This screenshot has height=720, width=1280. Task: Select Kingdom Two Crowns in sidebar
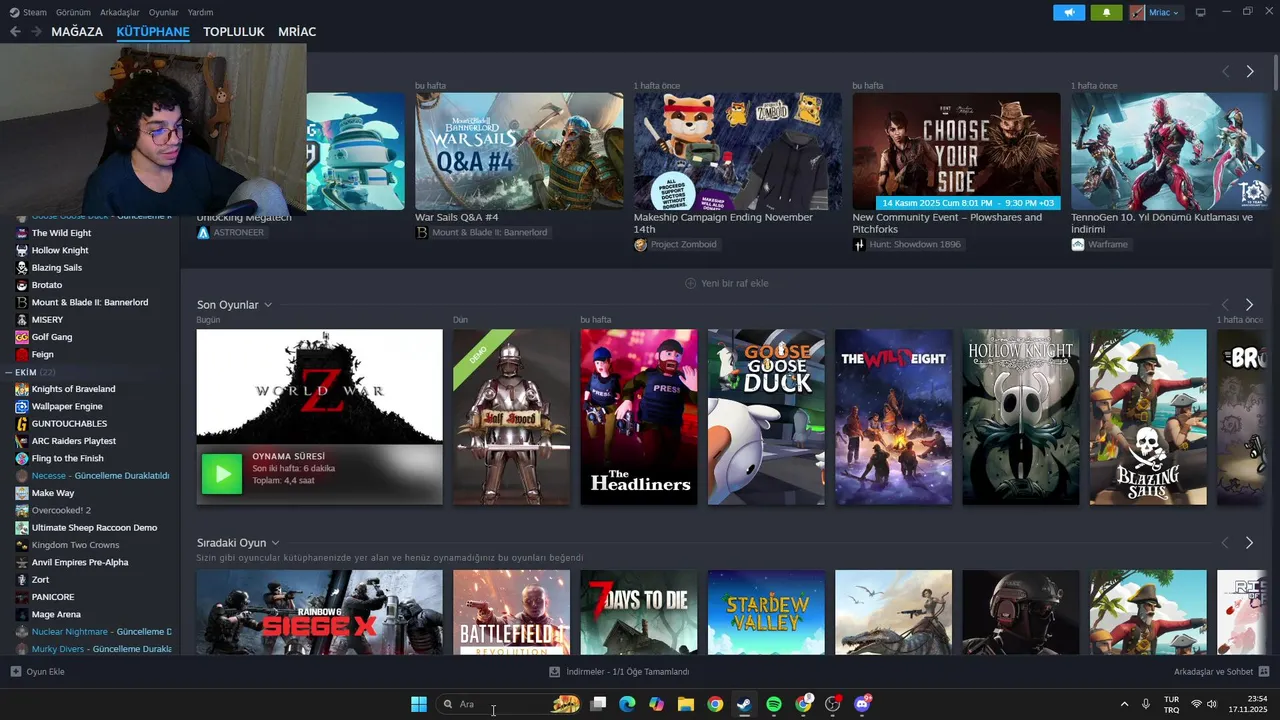[75, 545]
